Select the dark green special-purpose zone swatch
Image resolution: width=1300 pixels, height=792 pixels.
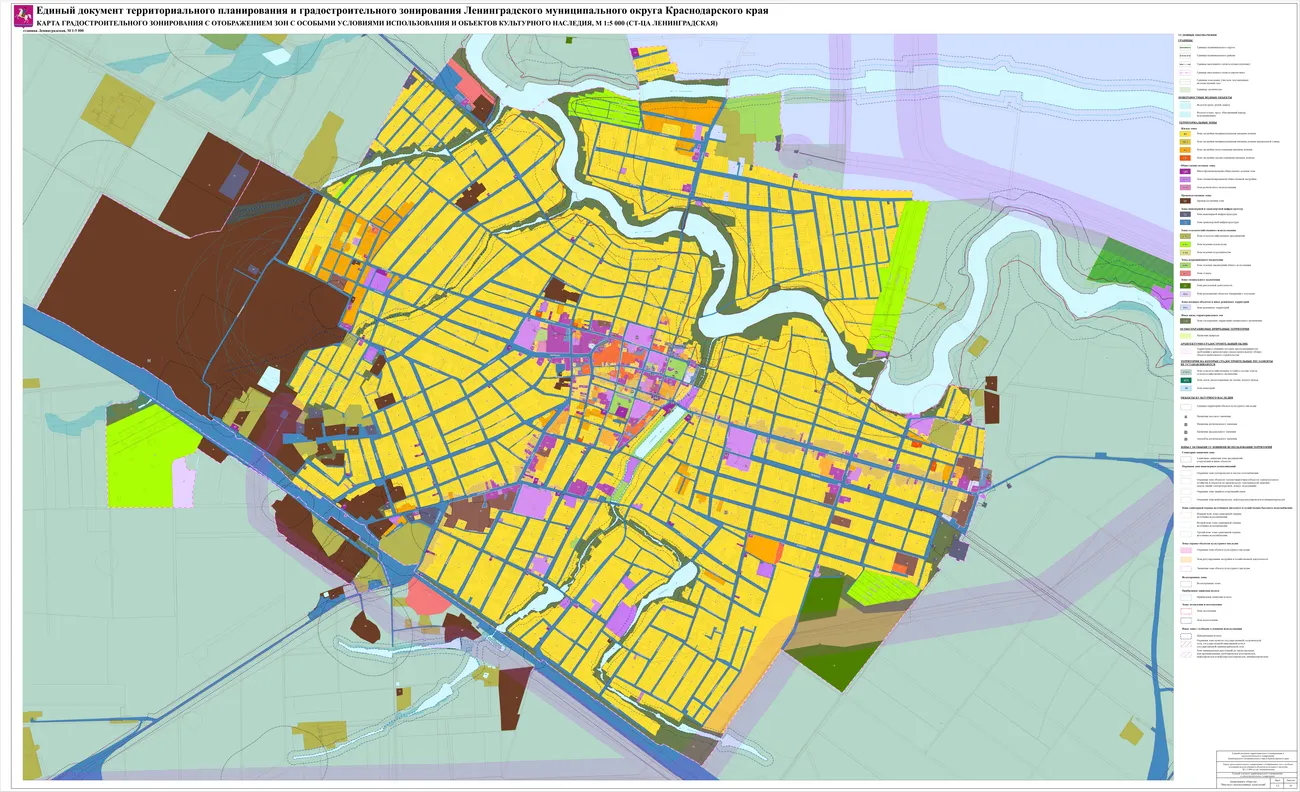coord(1185,286)
